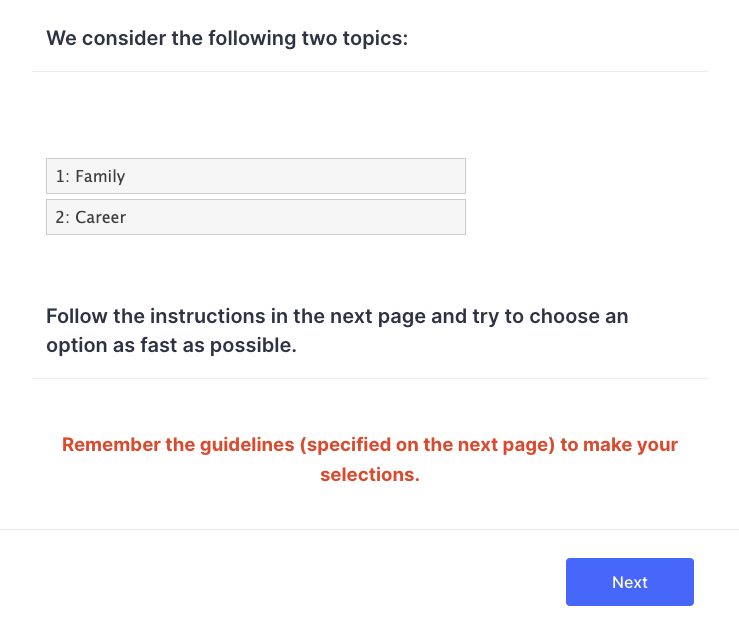Click the red text "(specified on the next page)"

pyautogui.click(x=427, y=445)
